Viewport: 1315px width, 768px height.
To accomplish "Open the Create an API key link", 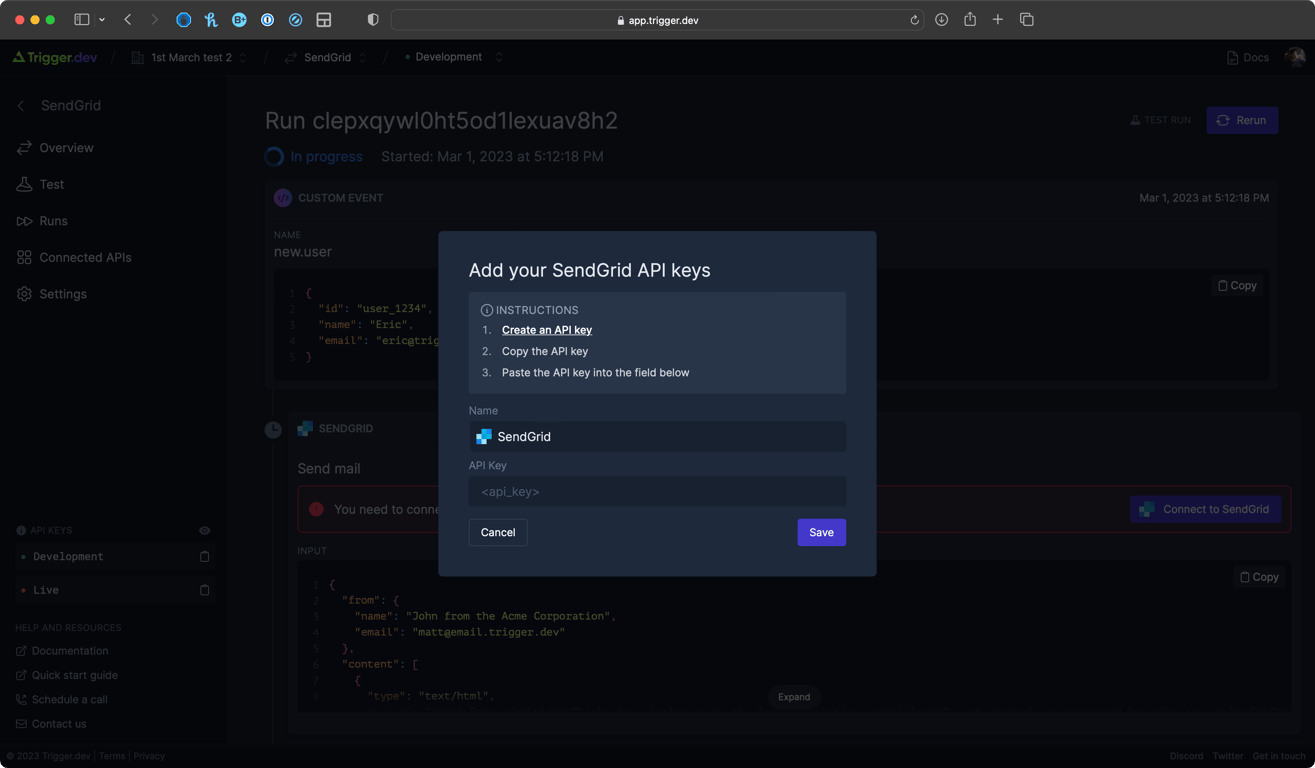I will (547, 330).
